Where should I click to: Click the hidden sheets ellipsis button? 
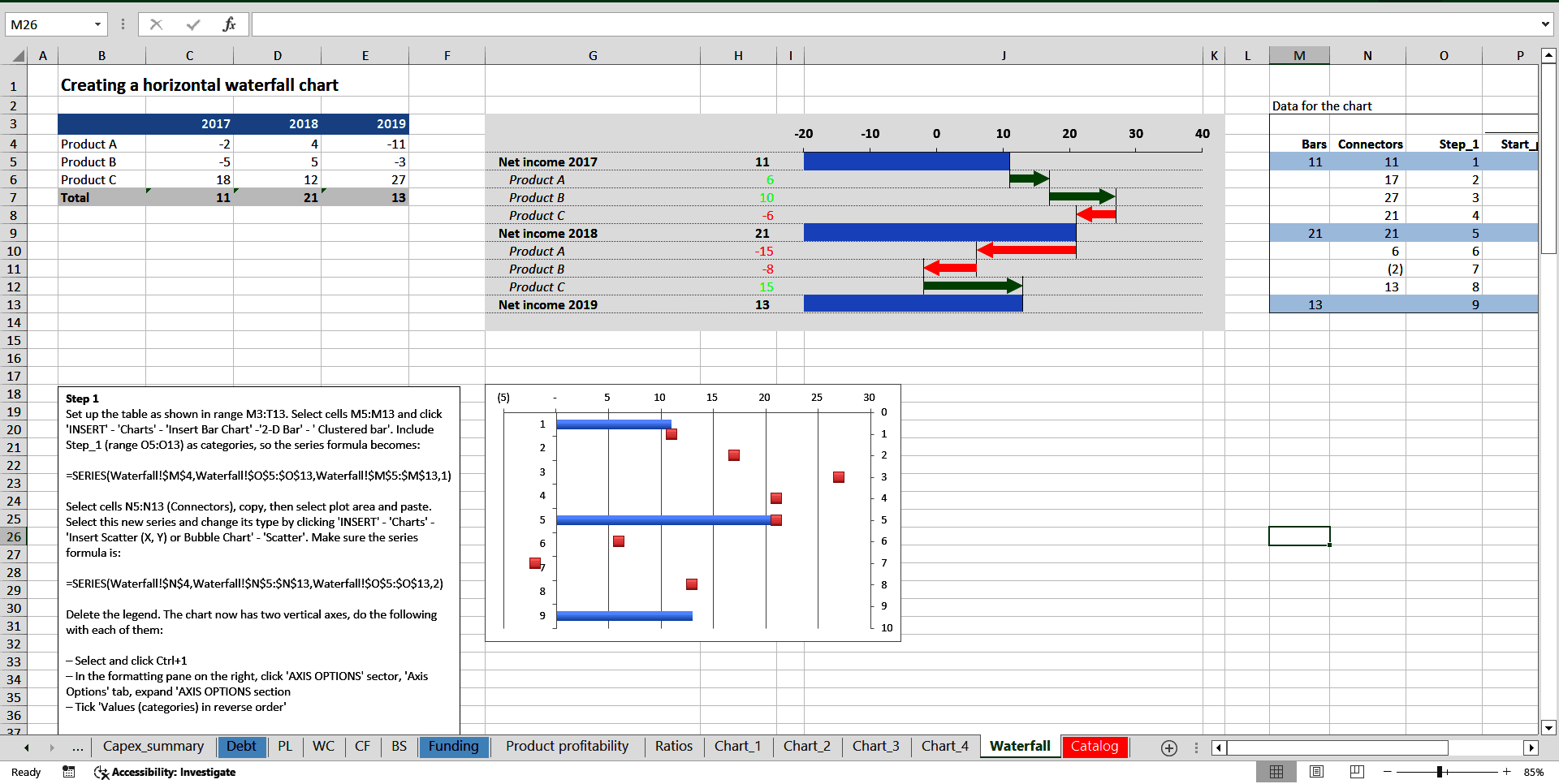pos(77,747)
